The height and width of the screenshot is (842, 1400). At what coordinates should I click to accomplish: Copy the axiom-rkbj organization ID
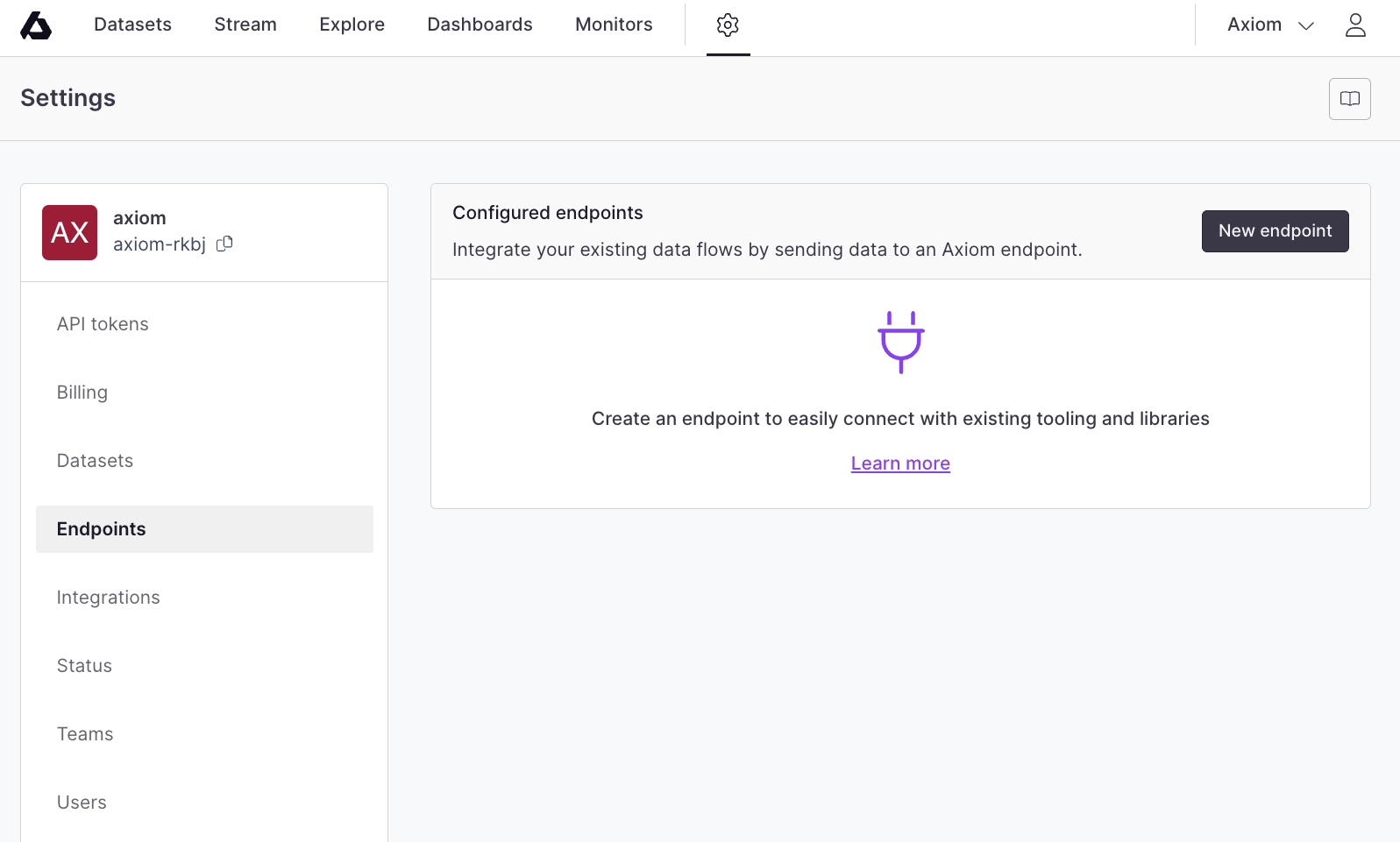pyautogui.click(x=224, y=244)
